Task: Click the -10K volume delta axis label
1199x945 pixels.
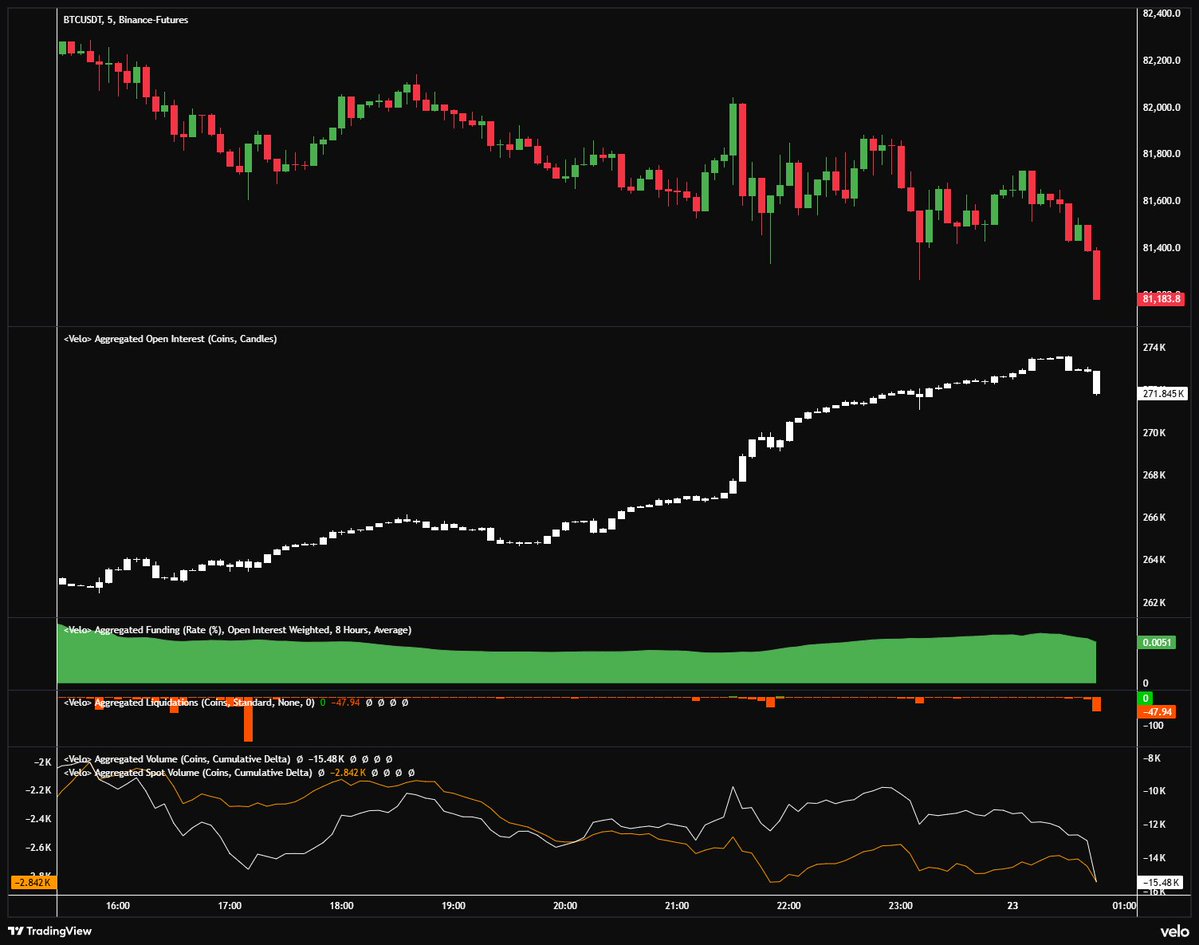Action: (1154, 791)
